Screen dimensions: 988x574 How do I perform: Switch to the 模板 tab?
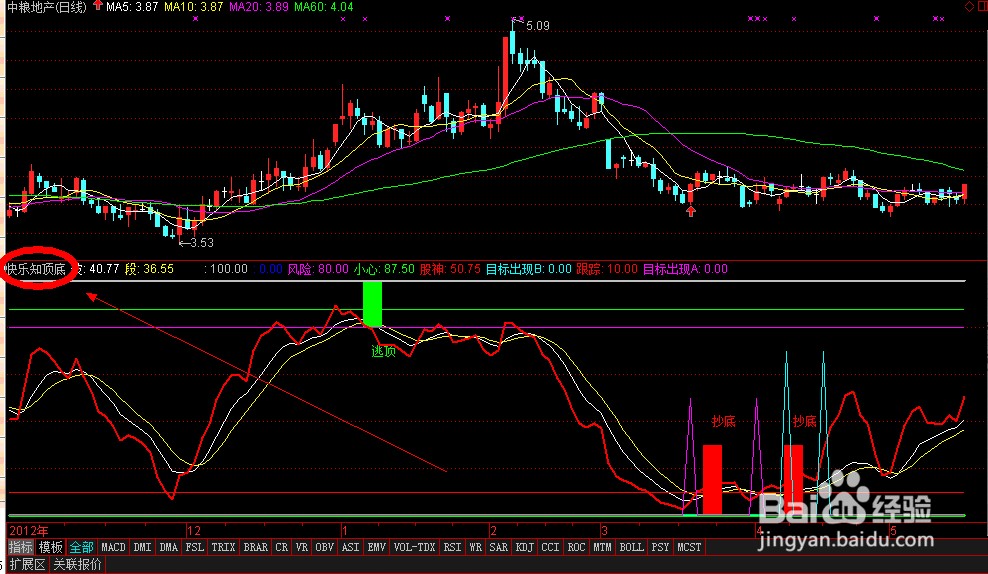click(50, 547)
